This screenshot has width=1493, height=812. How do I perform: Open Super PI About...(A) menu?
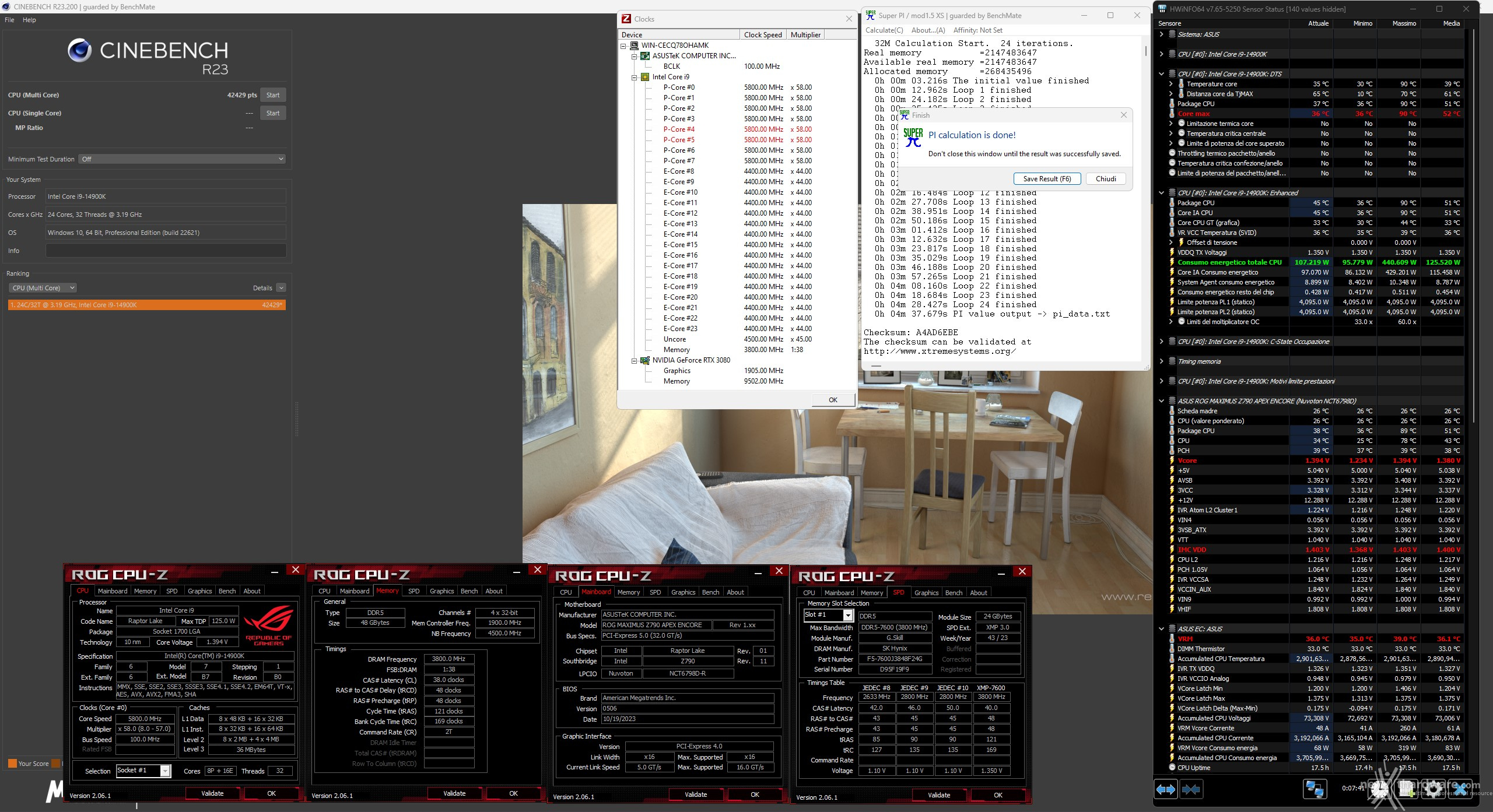click(x=928, y=30)
